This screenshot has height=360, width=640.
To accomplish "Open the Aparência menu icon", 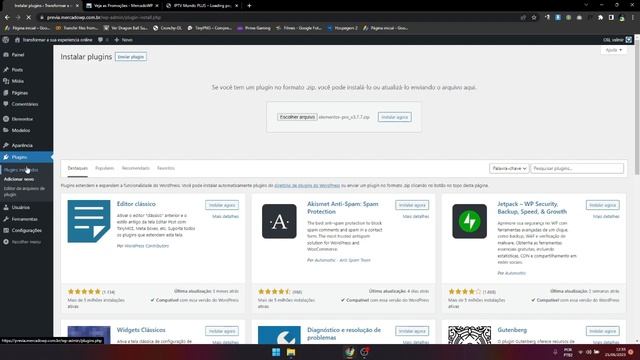I will (x=6, y=145).
